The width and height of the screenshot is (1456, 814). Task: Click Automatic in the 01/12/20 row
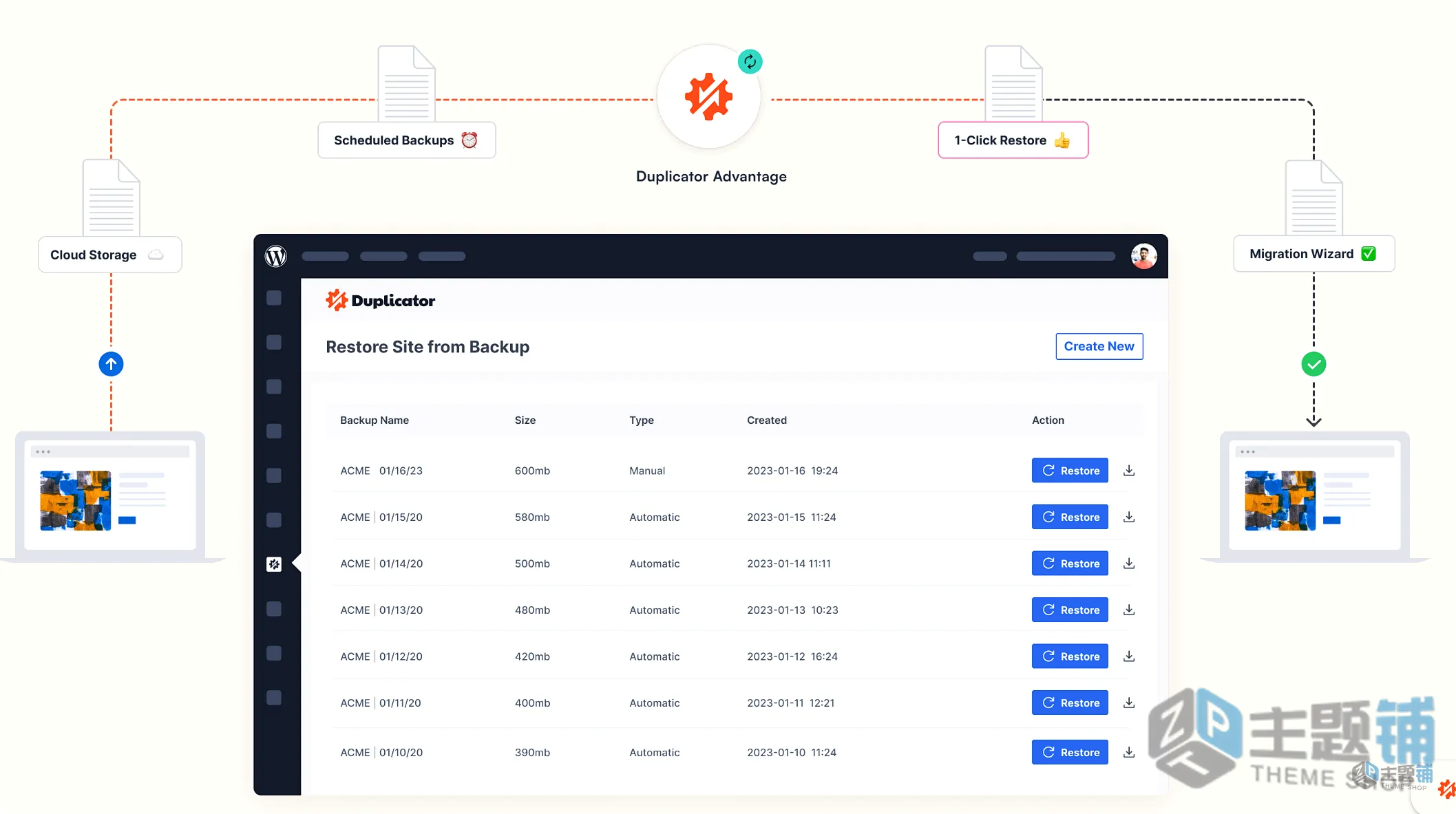coord(655,656)
